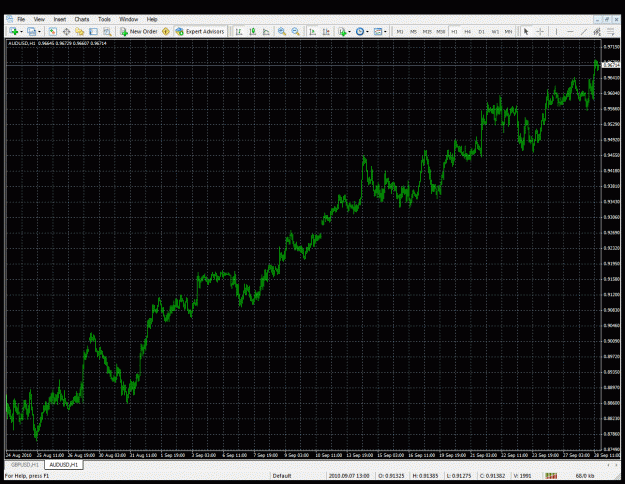Launch MetaEditor via yellow diamond icon
625x484 pixels.
166,31
